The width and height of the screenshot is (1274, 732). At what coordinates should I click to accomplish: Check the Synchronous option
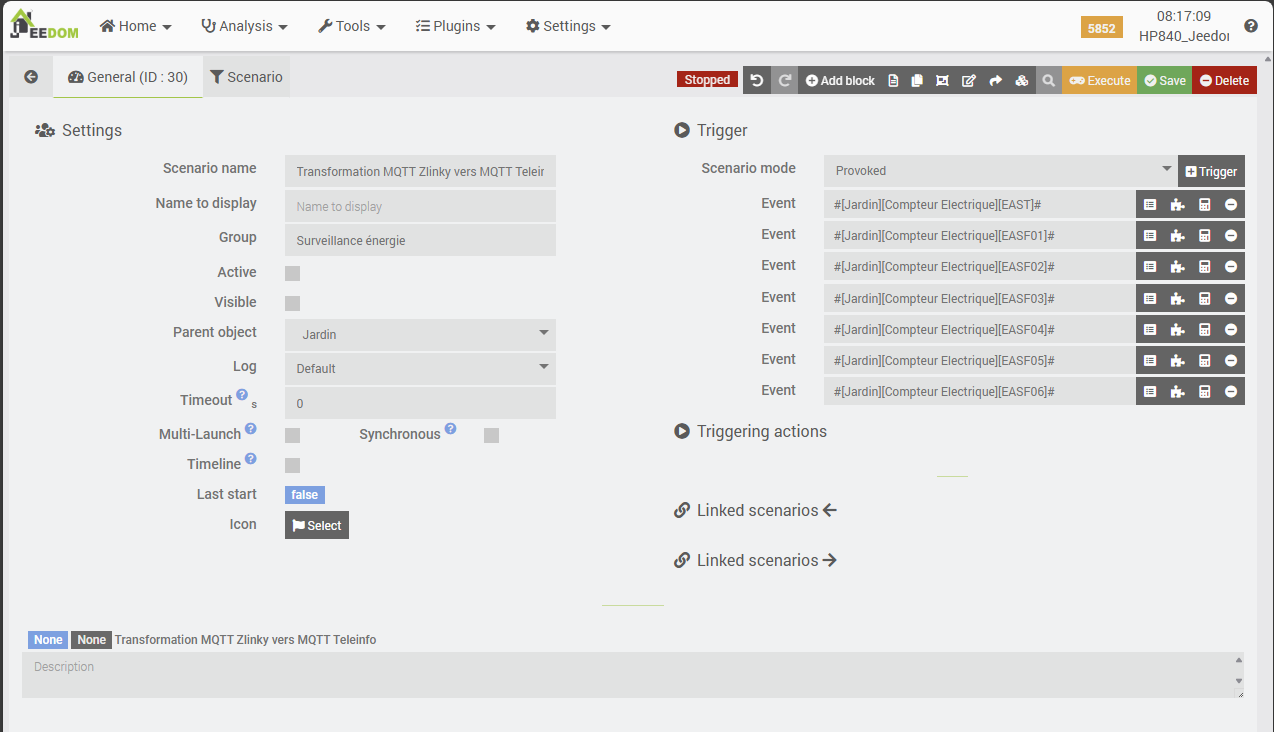click(x=491, y=435)
